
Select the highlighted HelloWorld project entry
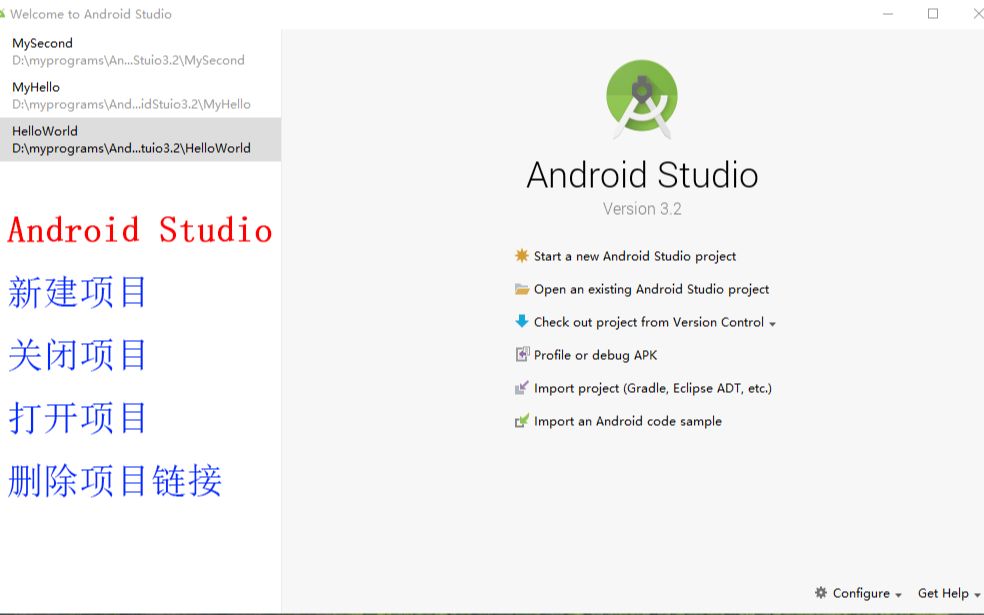tap(140, 139)
